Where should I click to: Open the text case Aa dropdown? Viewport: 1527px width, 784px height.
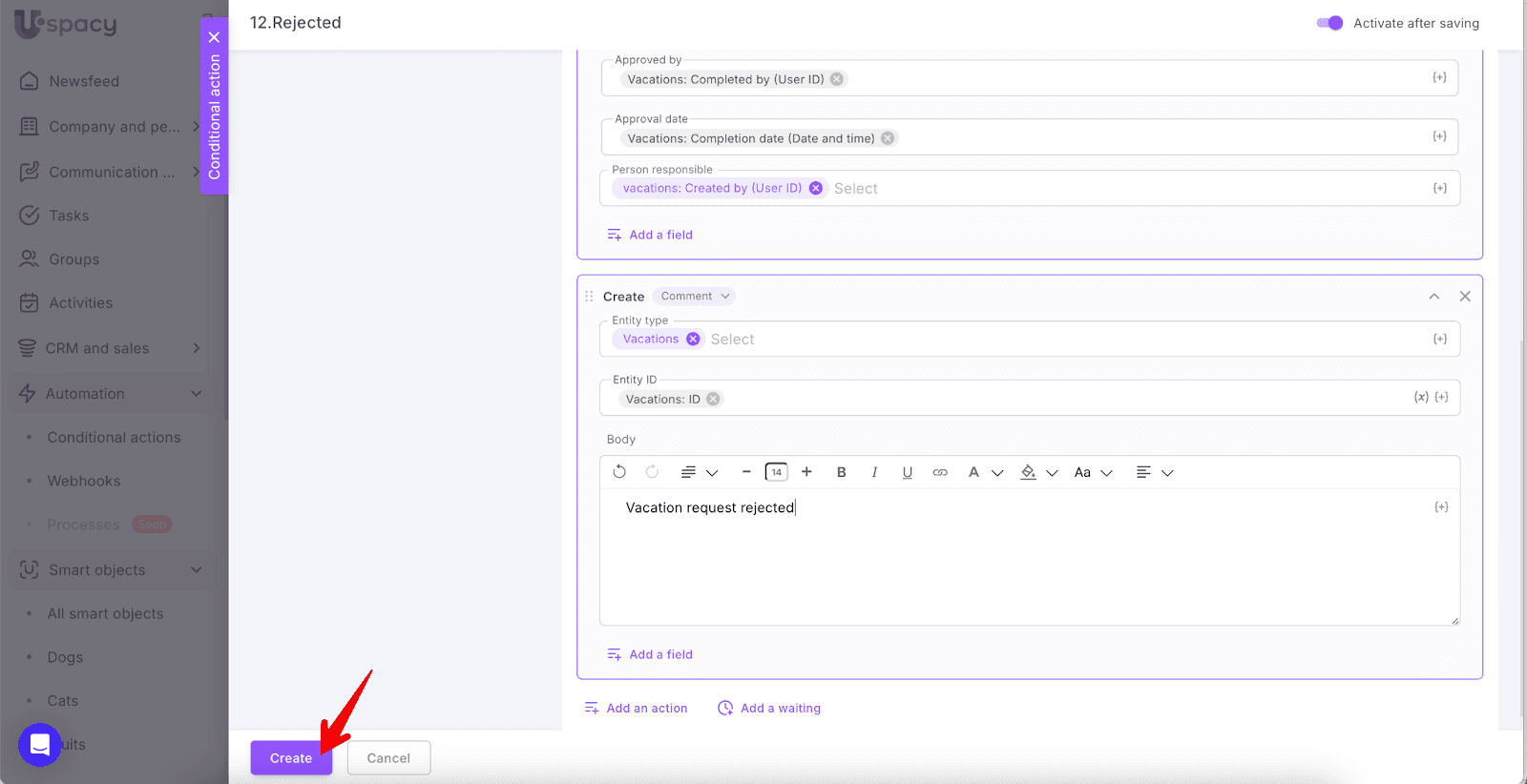(1093, 472)
